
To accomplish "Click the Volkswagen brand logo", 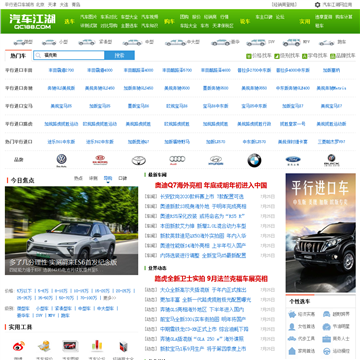I will tap(61, 160).
